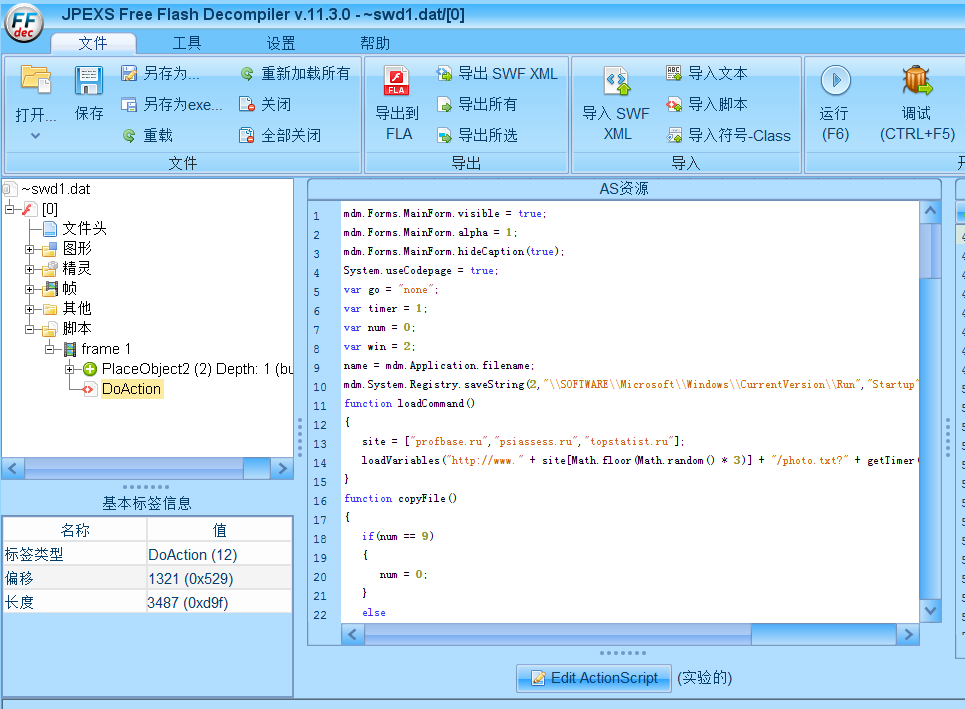Click the 值 column header
The image size is (965, 709).
pyautogui.click(x=219, y=530)
